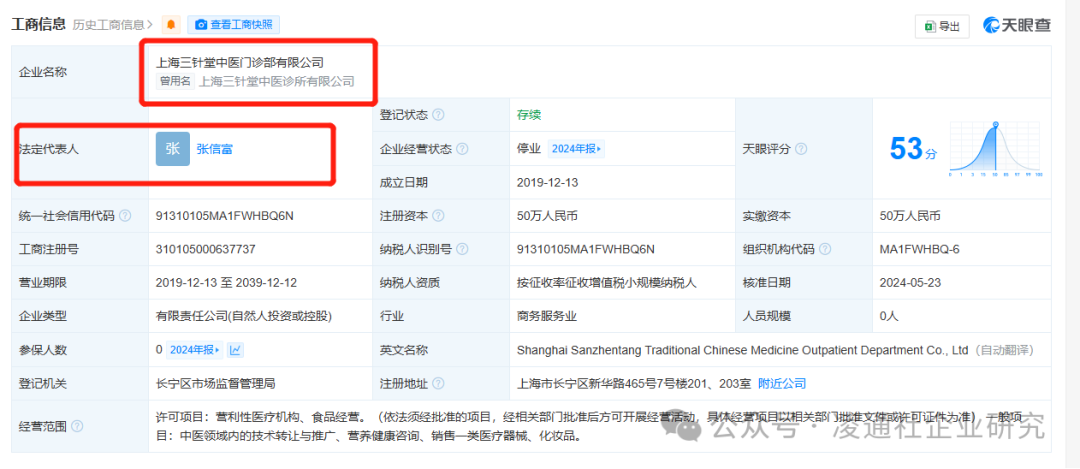Select credit code 91310105MA1FWHBQ6N in 统一社会信用代码 row

(225, 216)
